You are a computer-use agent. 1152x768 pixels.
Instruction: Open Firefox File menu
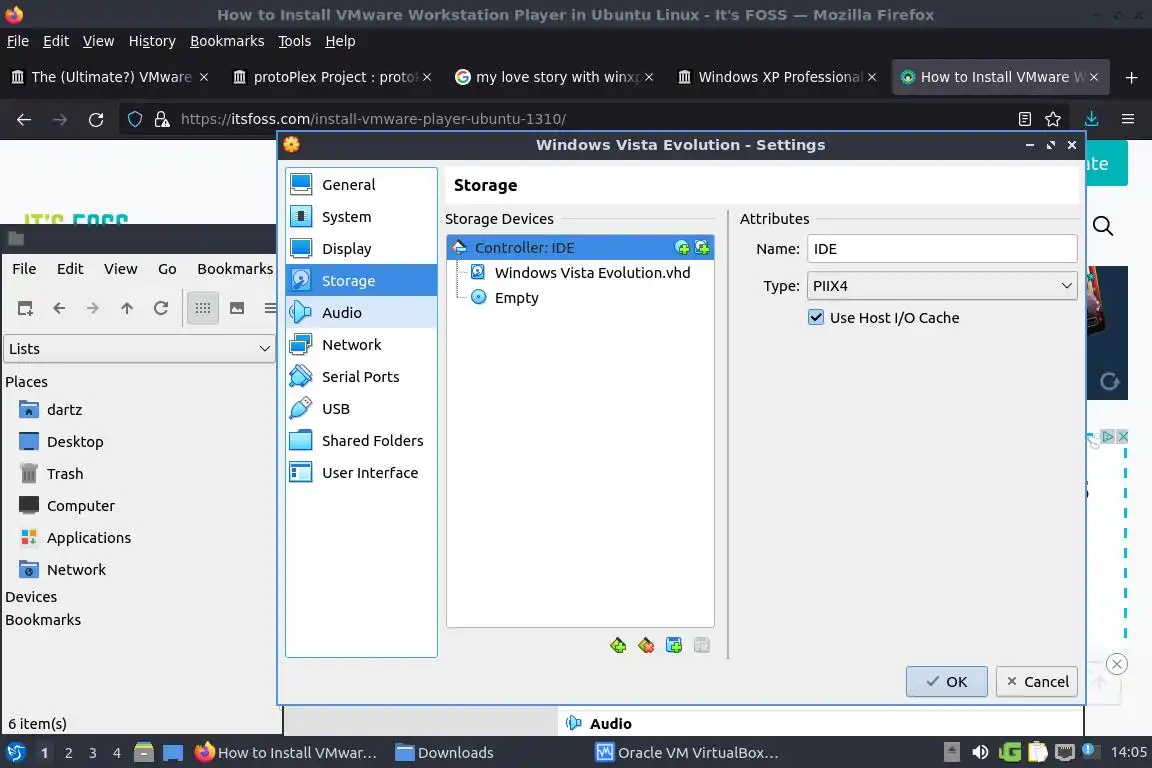tap(18, 41)
